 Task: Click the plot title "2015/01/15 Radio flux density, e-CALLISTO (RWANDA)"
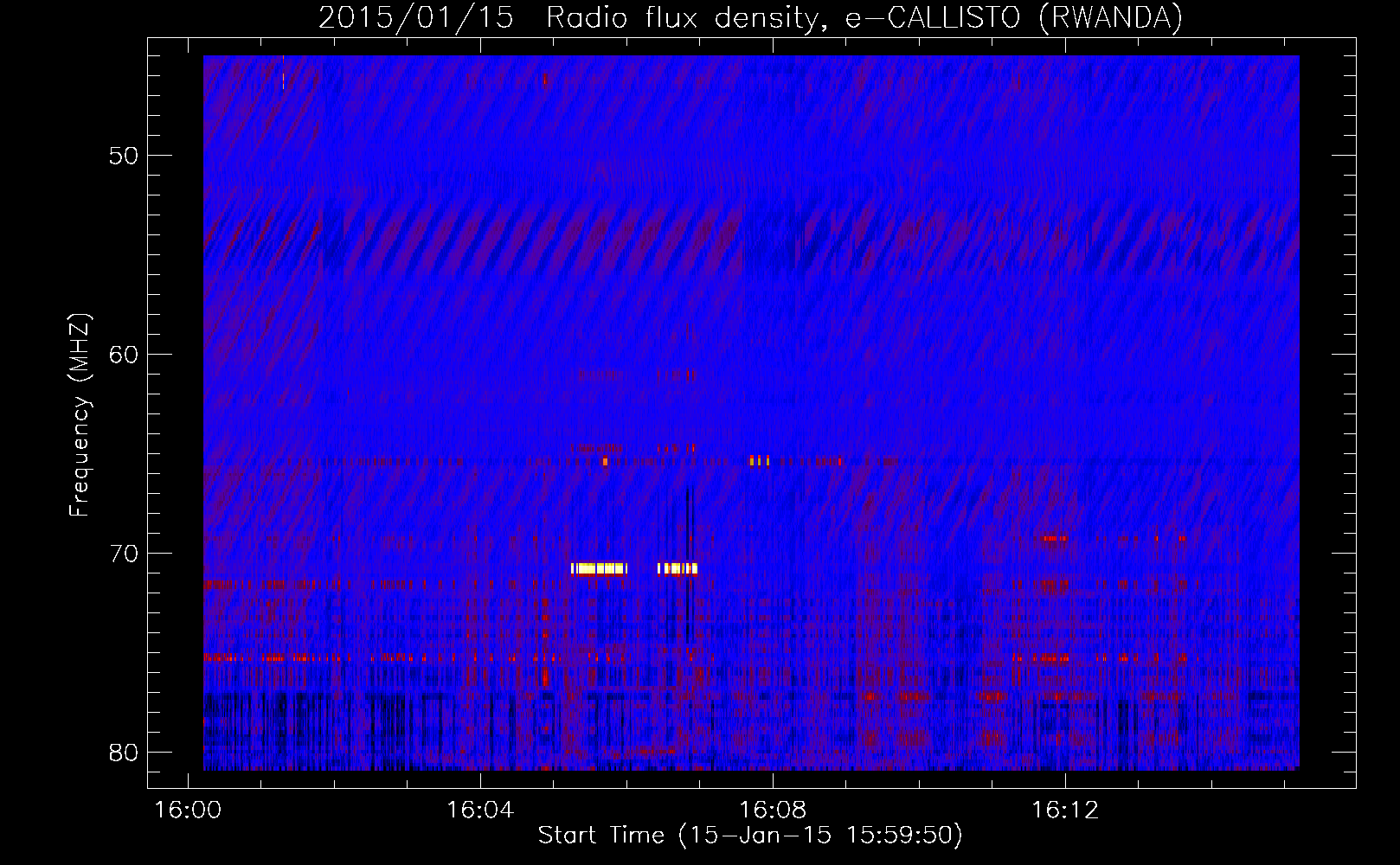pyautogui.click(x=750, y=17)
